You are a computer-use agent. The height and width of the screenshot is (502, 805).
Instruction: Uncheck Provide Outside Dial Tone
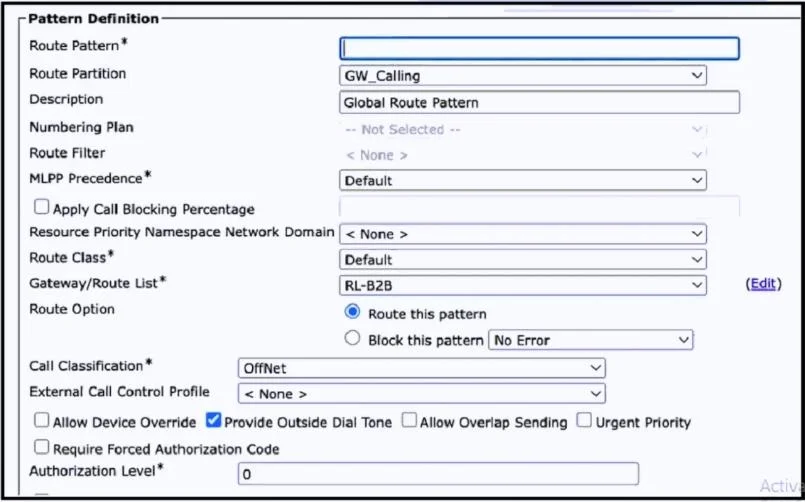[213, 421]
